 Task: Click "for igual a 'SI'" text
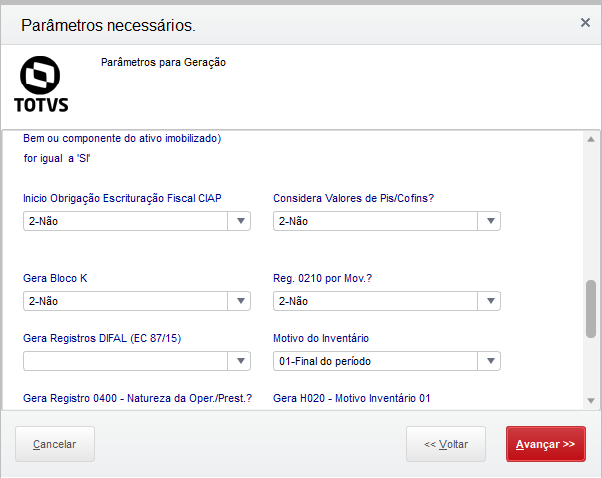pyautogui.click(x=57, y=158)
